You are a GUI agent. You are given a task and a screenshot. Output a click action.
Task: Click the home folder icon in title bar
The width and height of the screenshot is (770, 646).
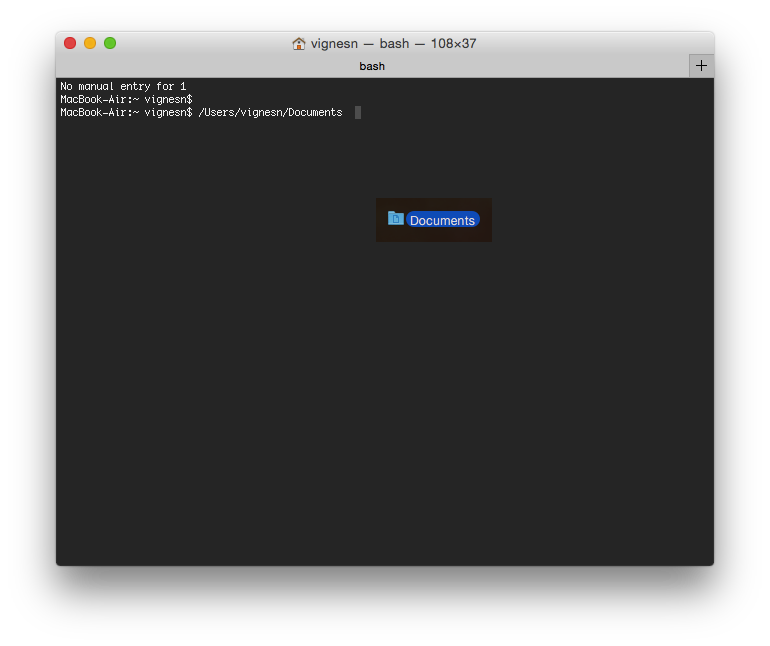[x=299, y=44]
